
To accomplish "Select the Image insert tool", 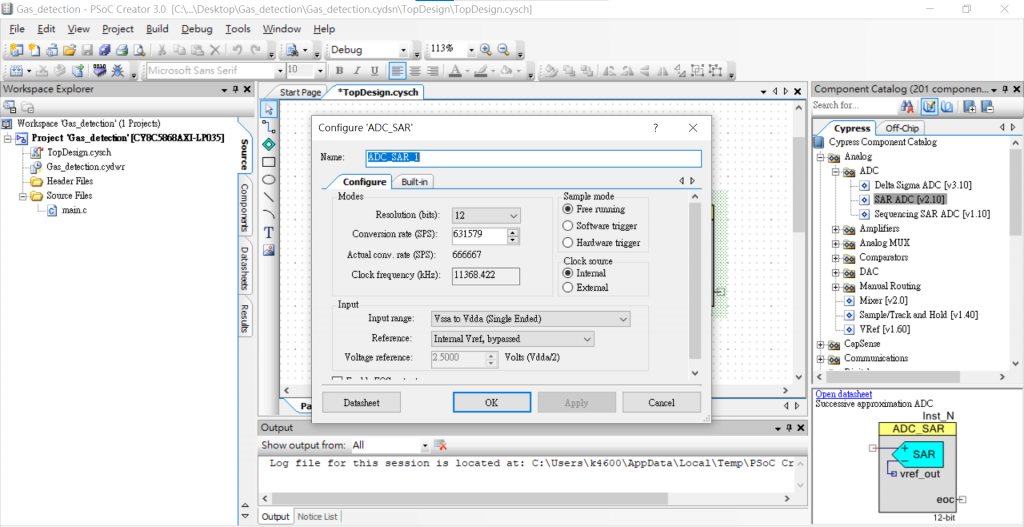I will click(268, 249).
